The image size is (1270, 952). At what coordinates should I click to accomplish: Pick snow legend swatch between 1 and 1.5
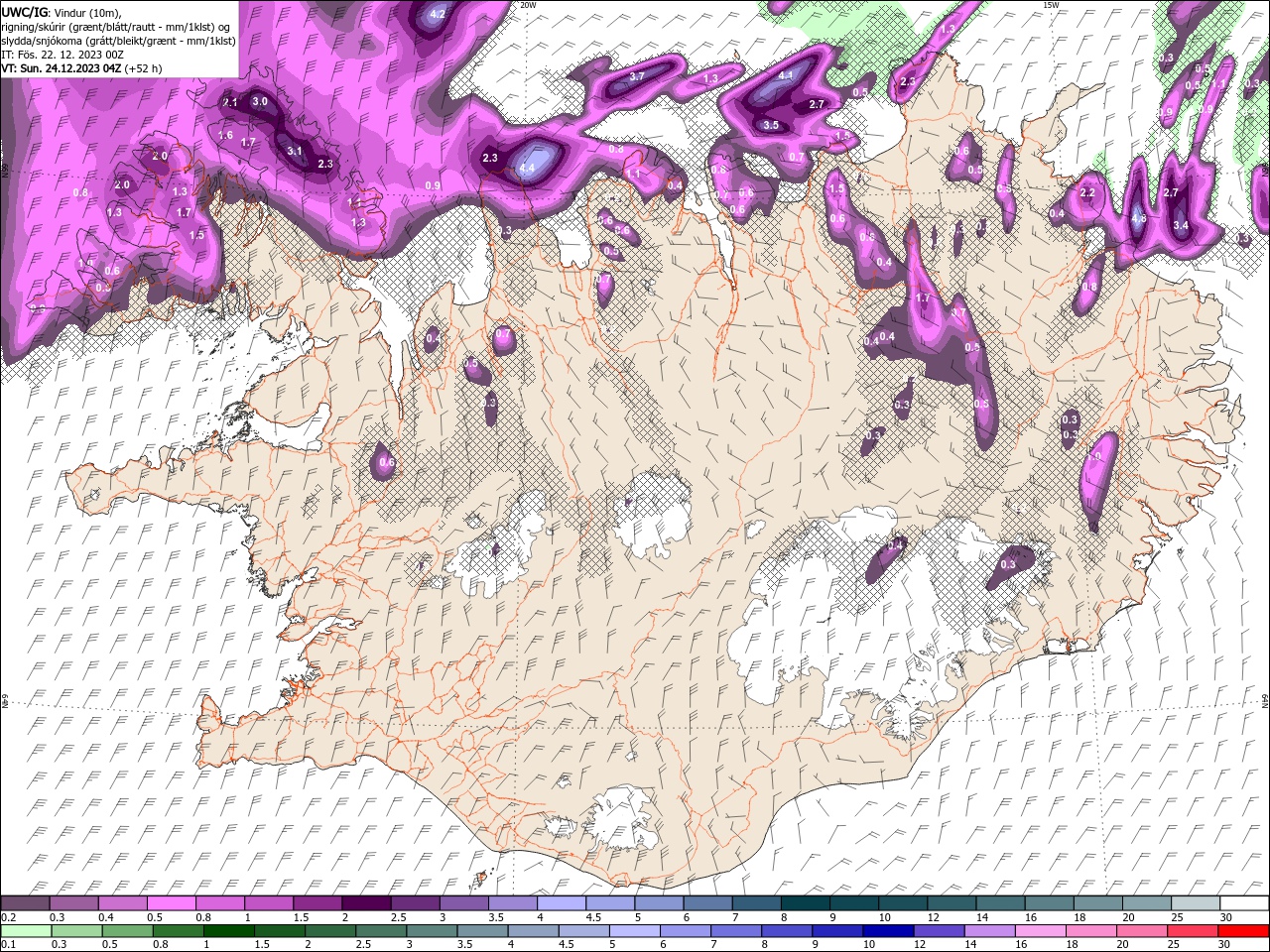pyautogui.click(x=270, y=903)
